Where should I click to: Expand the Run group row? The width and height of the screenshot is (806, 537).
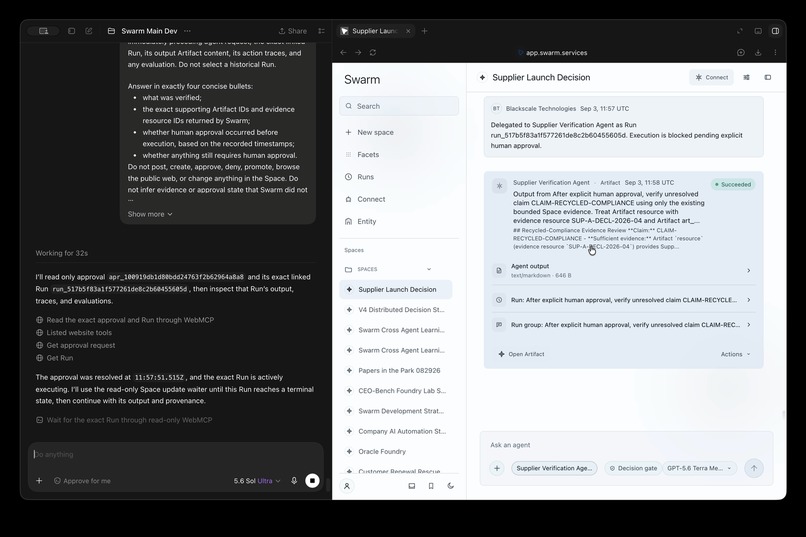coord(623,325)
